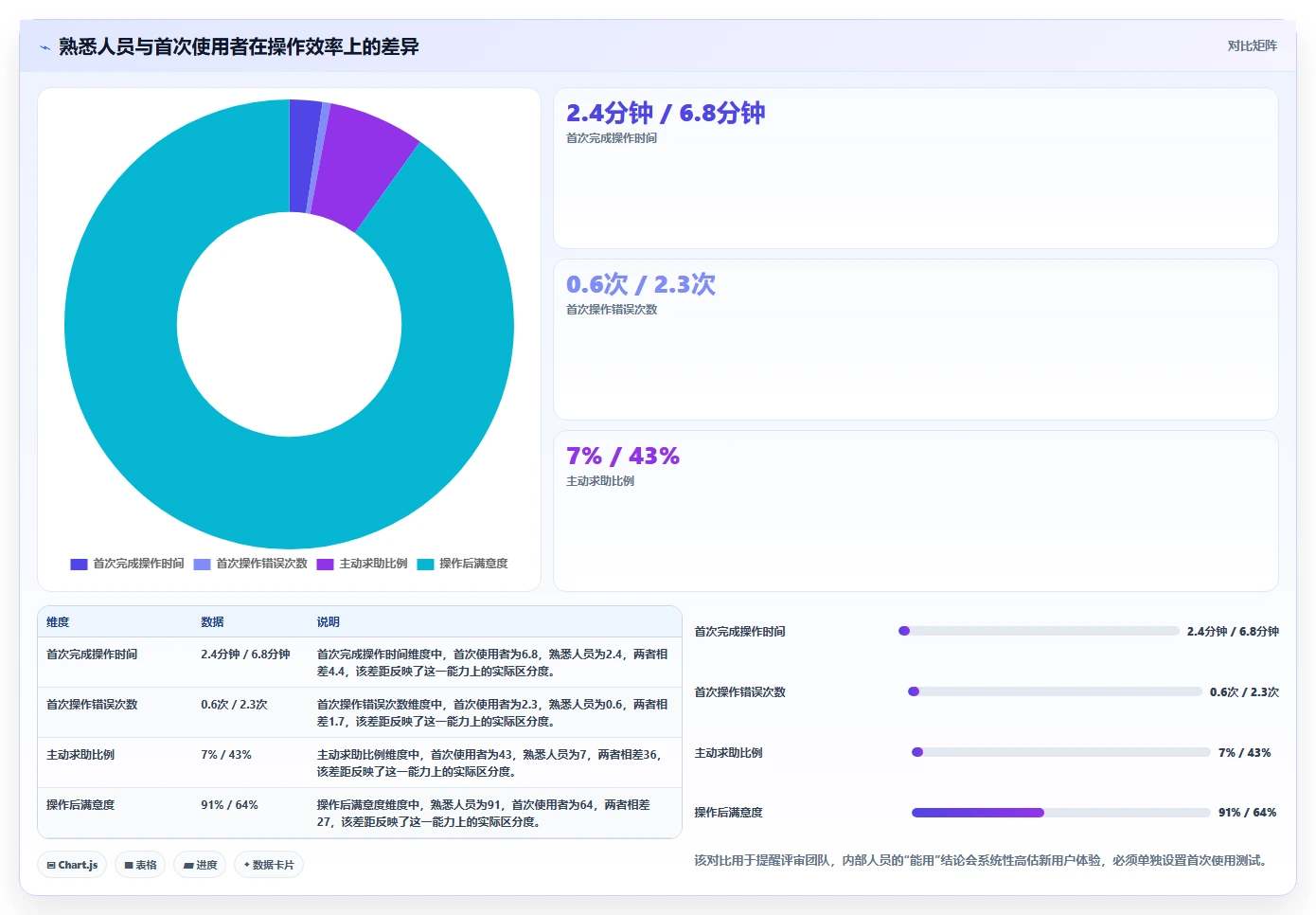Image resolution: width=1316 pixels, height=915 pixels.
Task: Click the 首次操作错误次数 progress bar
Action: tap(1055, 691)
